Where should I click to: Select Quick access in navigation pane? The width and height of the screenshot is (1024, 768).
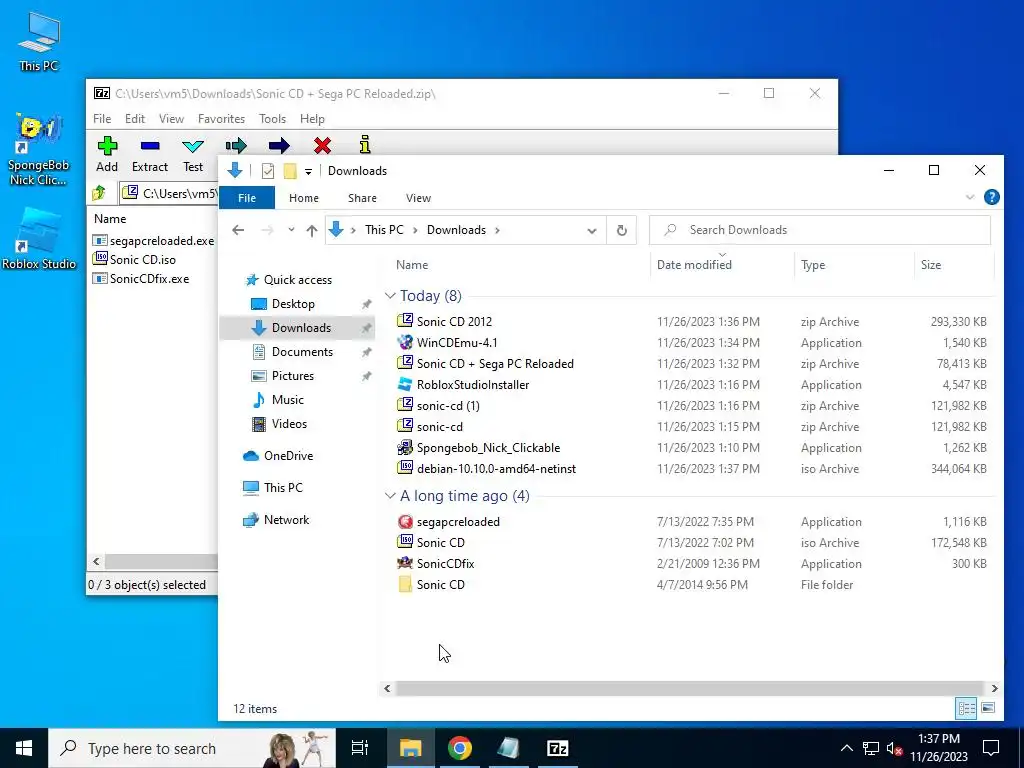[x=298, y=280]
